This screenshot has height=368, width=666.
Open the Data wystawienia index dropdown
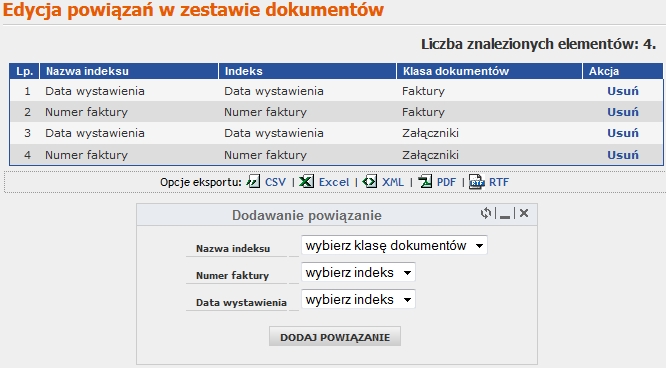[358, 300]
